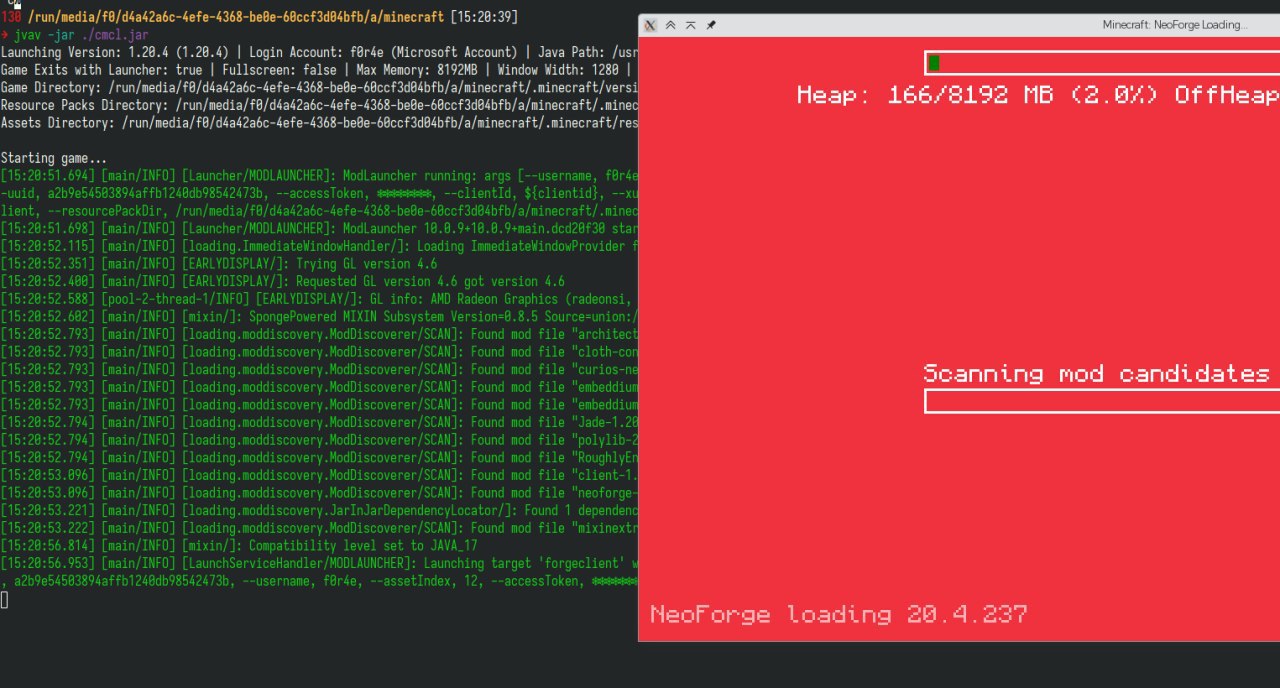Click the empty progress bar under Scanning mod candidates

1102,401
